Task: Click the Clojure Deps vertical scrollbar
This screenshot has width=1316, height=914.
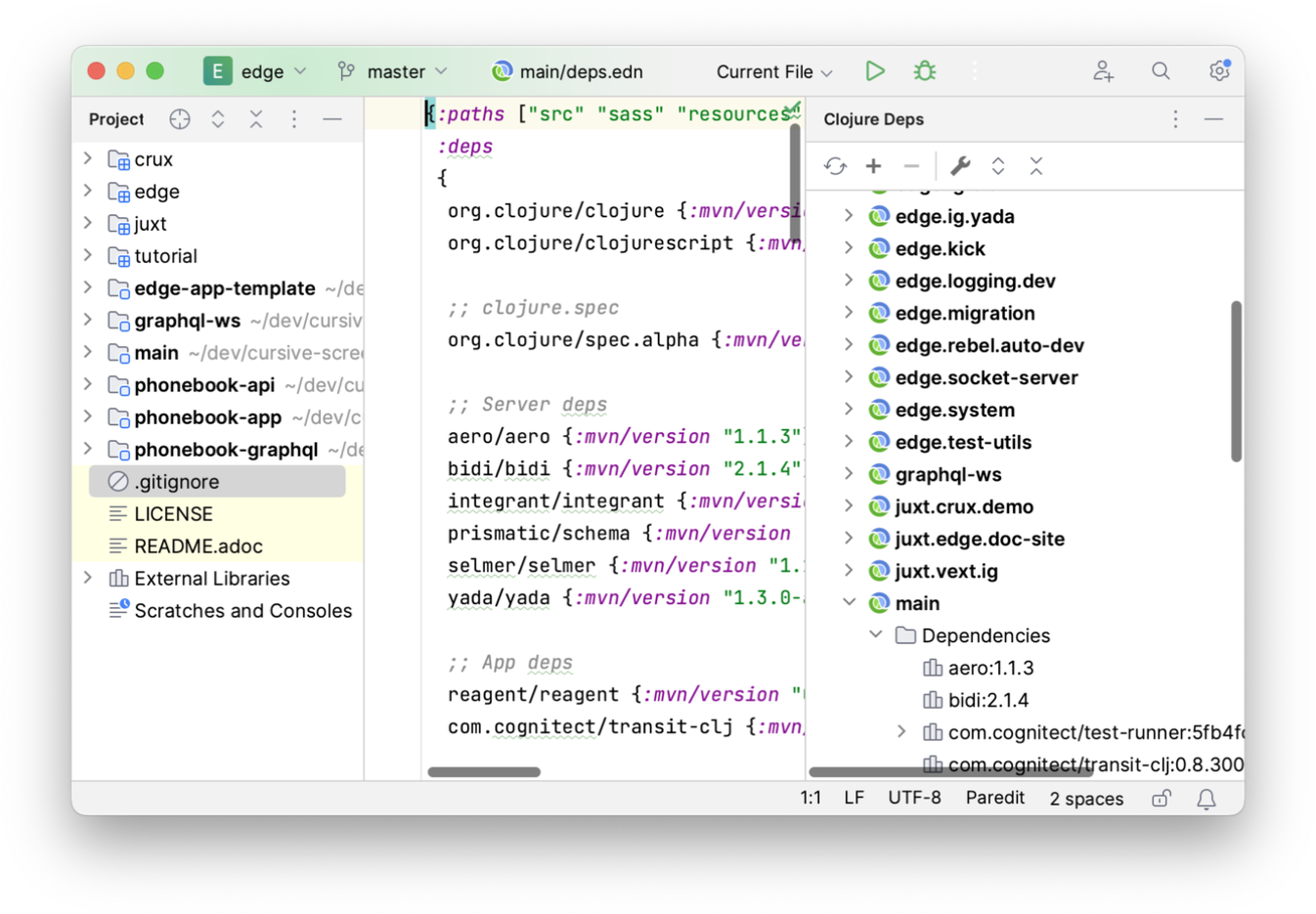Action: pos(1236,381)
